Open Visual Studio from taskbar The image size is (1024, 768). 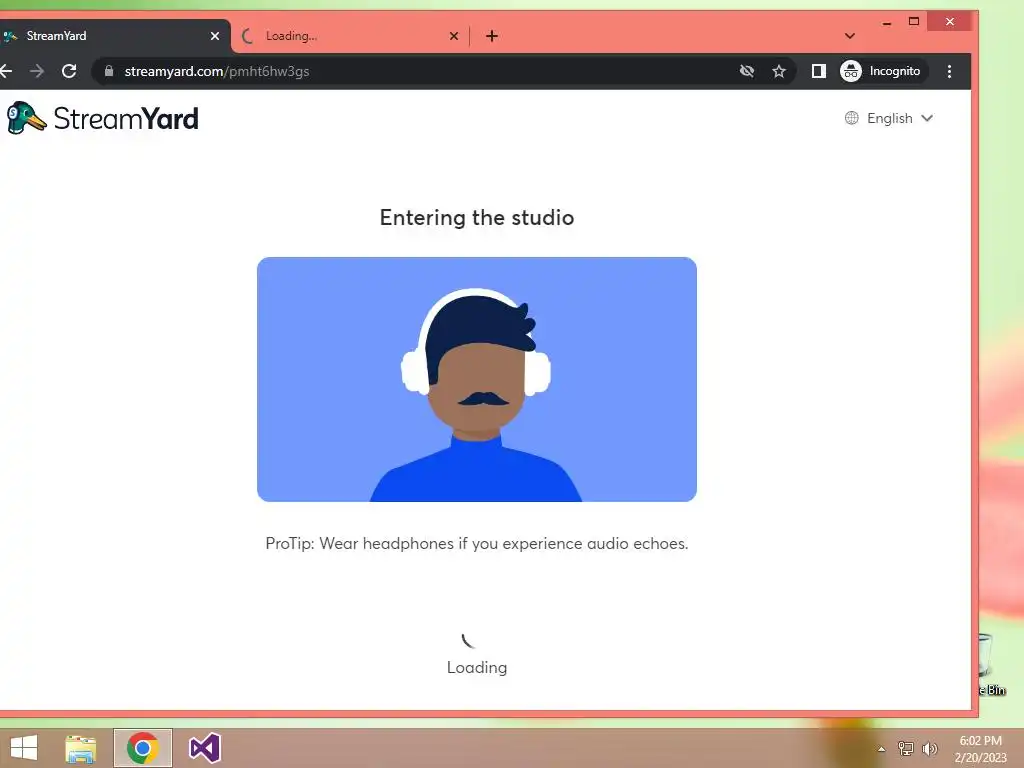(x=204, y=748)
